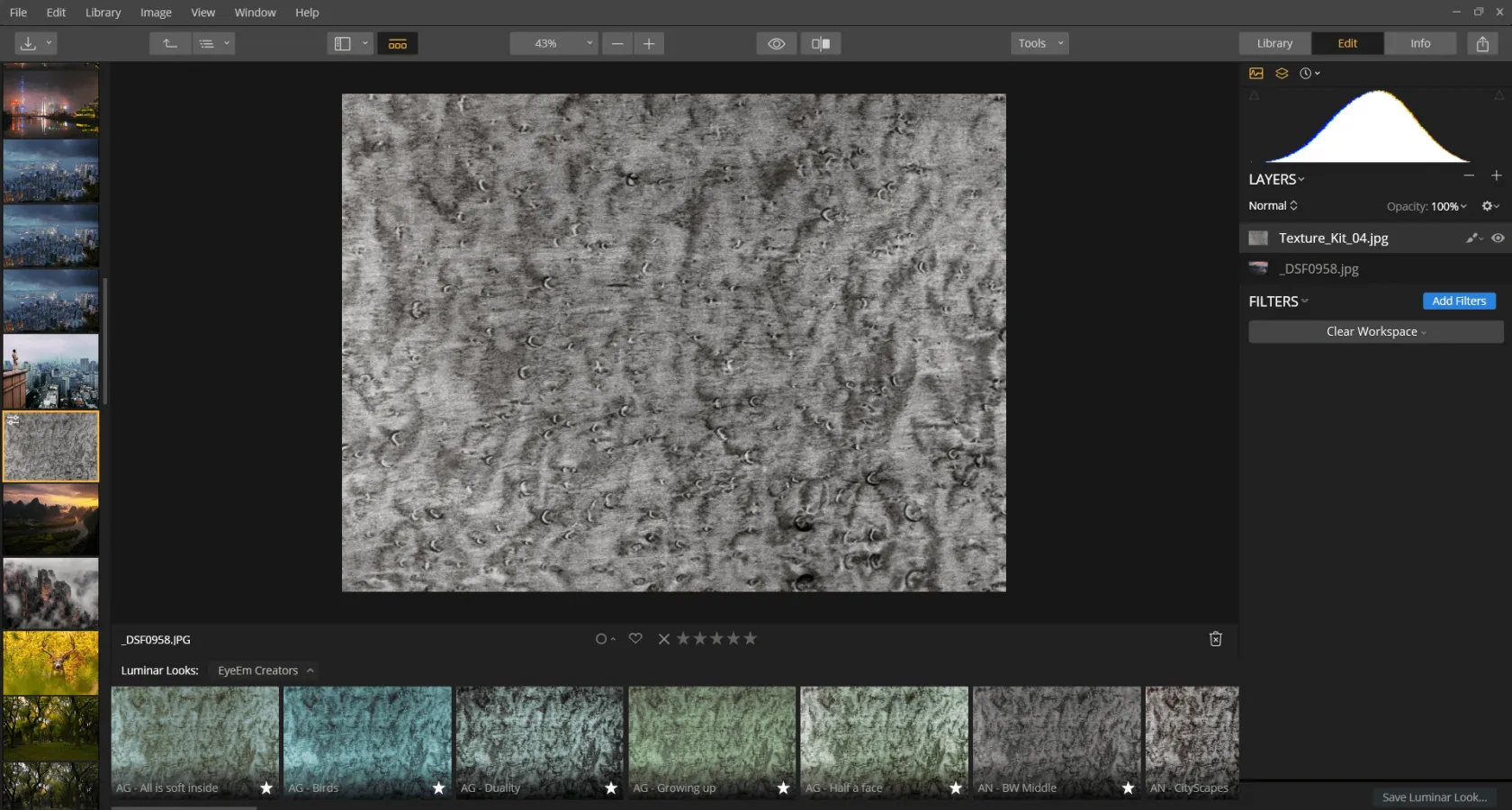Switch to the Library tab
Viewport: 1512px width, 810px height.
pos(1274,43)
